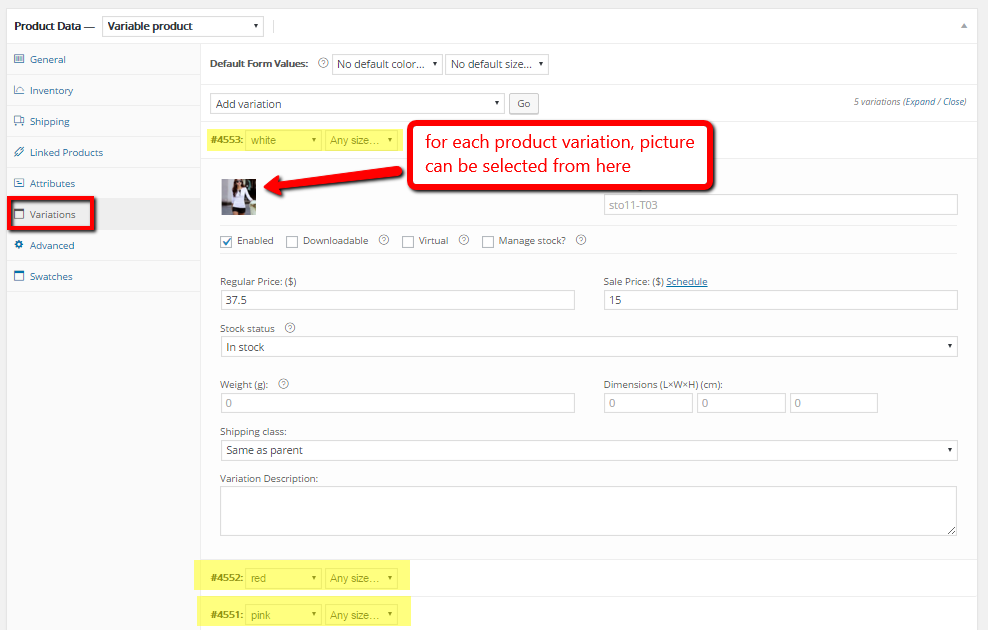This screenshot has width=988, height=630.
Task: Check the Downloadable checkbox
Action: 292,242
